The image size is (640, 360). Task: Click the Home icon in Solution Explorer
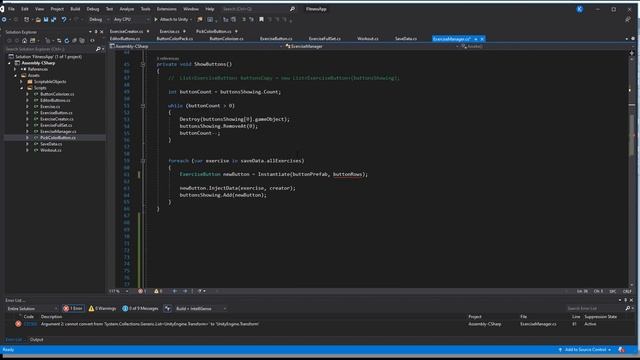pos(24,40)
